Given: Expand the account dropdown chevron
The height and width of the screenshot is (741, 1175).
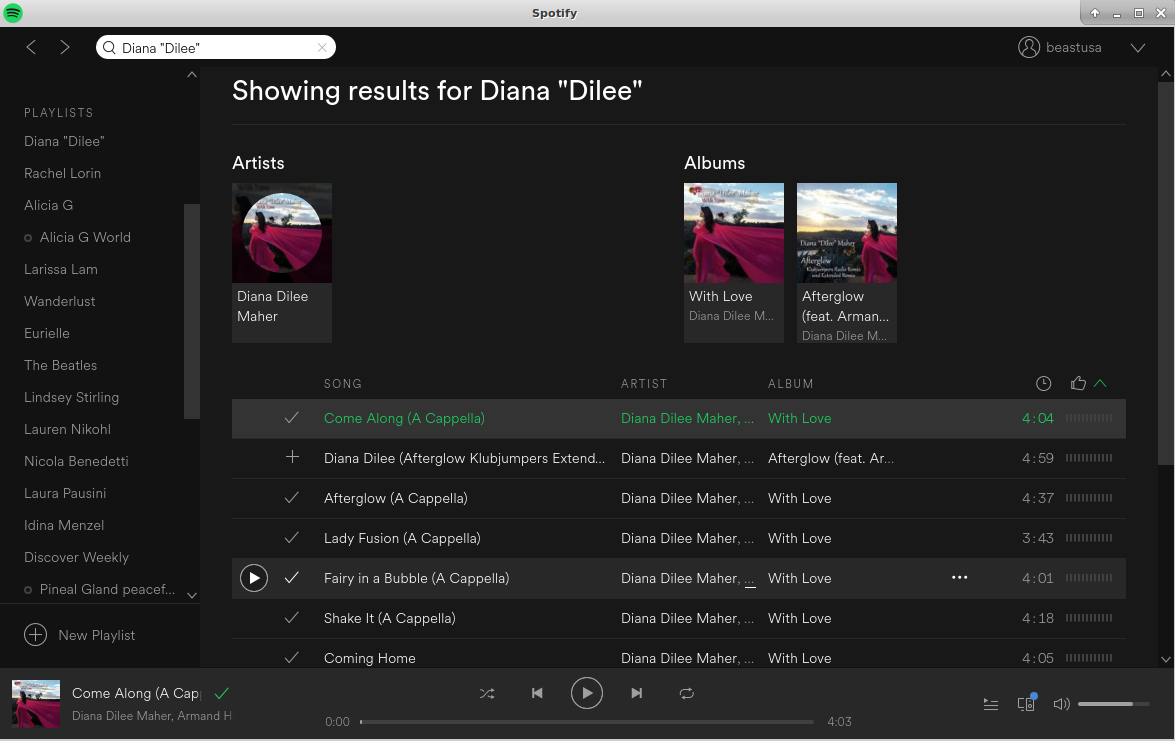Looking at the screenshot, I should coord(1138,48).
